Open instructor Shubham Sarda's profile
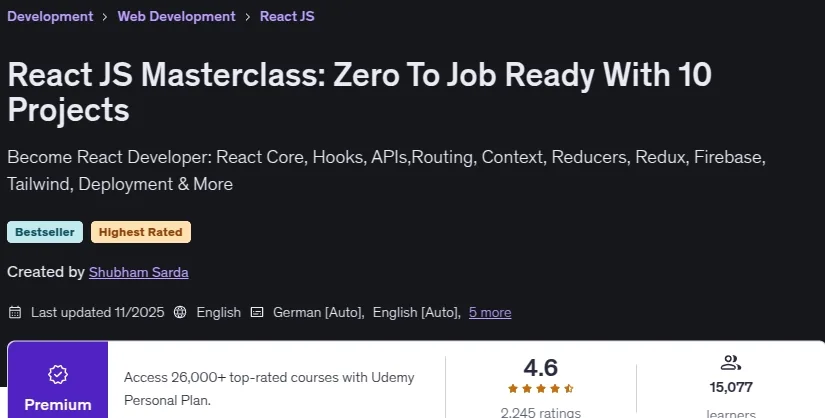Viewport: 825px width, 418px height. click(x=138, y=272)
